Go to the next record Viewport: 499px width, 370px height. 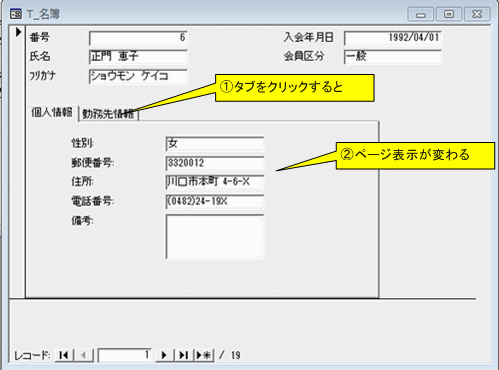click(164, 355)
